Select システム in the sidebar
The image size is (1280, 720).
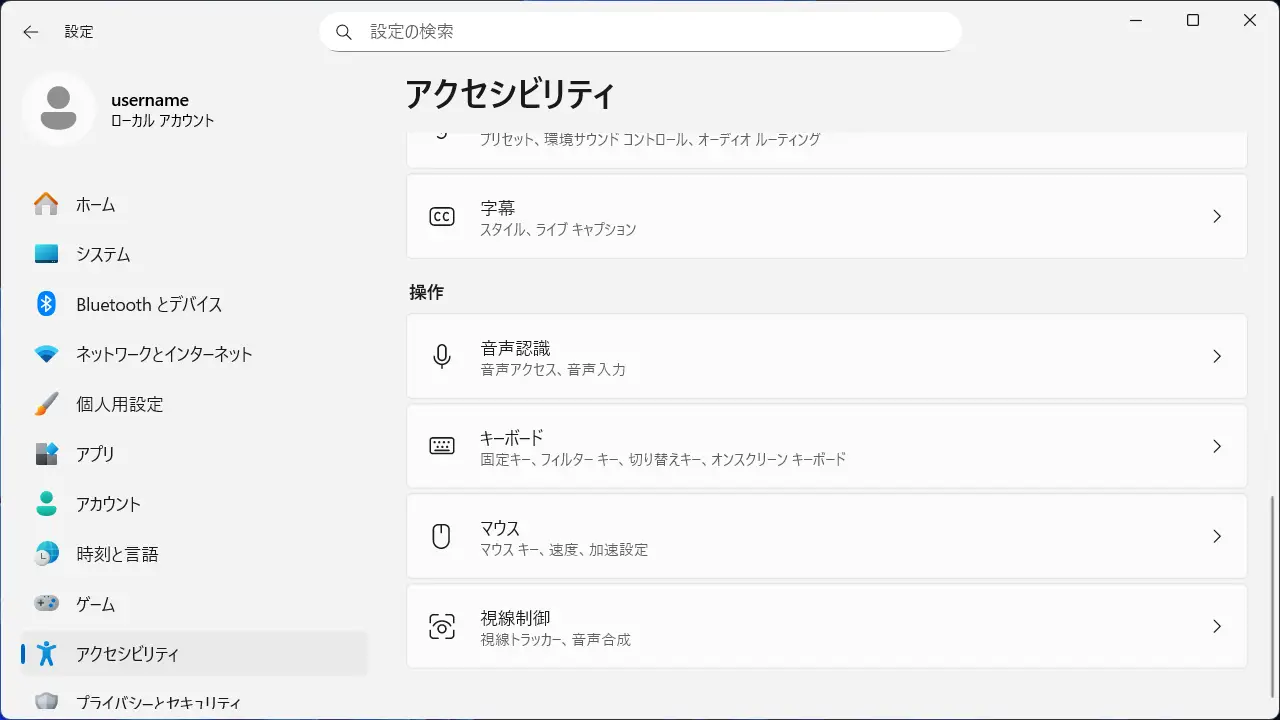(103, 255)
